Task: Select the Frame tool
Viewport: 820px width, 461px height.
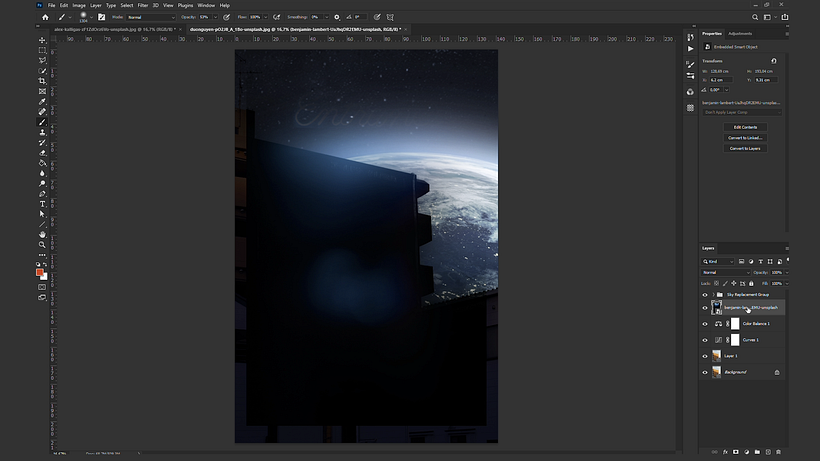Action: click(42, 91)
